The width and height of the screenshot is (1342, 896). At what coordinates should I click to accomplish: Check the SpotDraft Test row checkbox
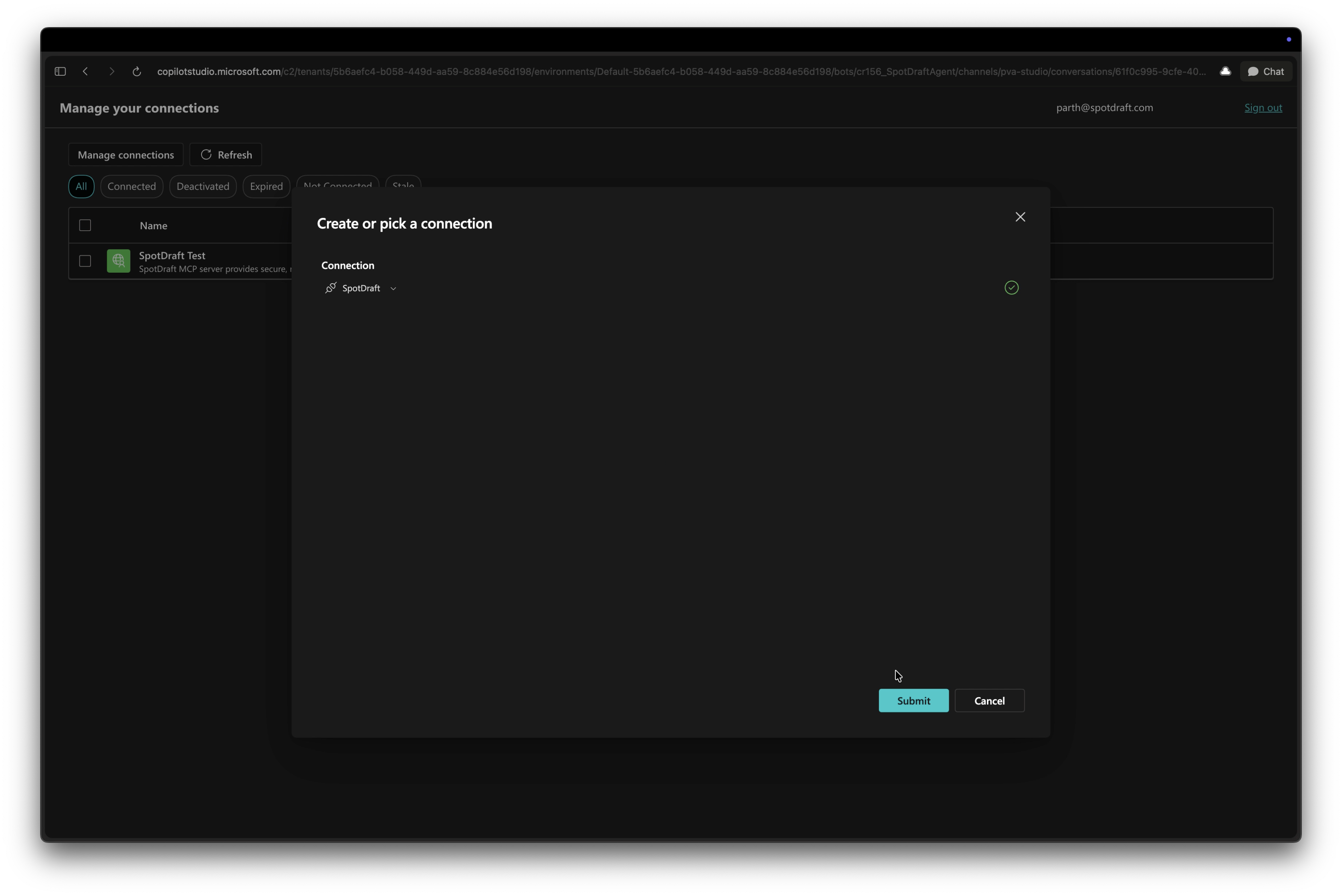click(85, 261)
